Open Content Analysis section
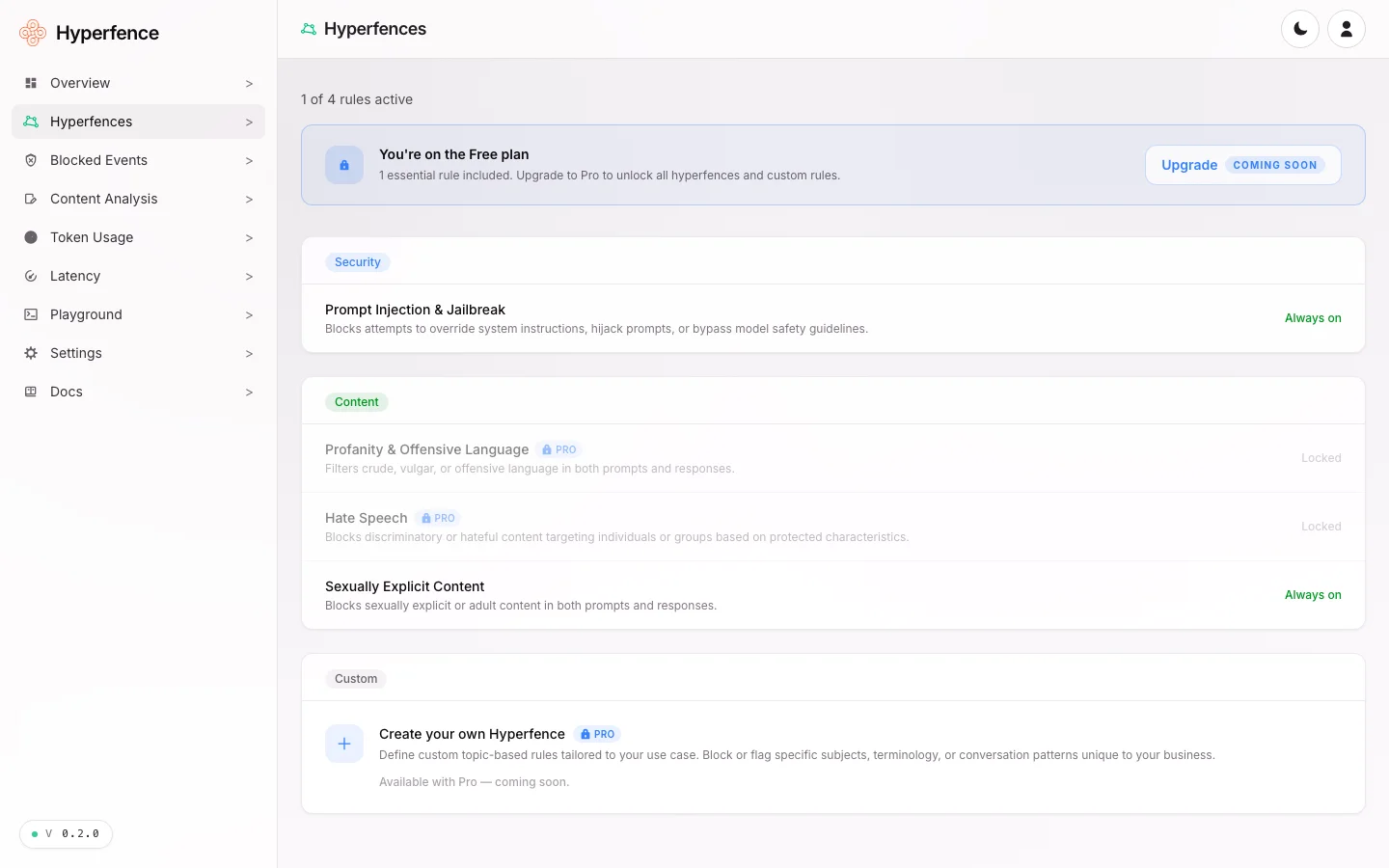The height and width of the screenshot is (868, 1389). click(x=138, y=199)
